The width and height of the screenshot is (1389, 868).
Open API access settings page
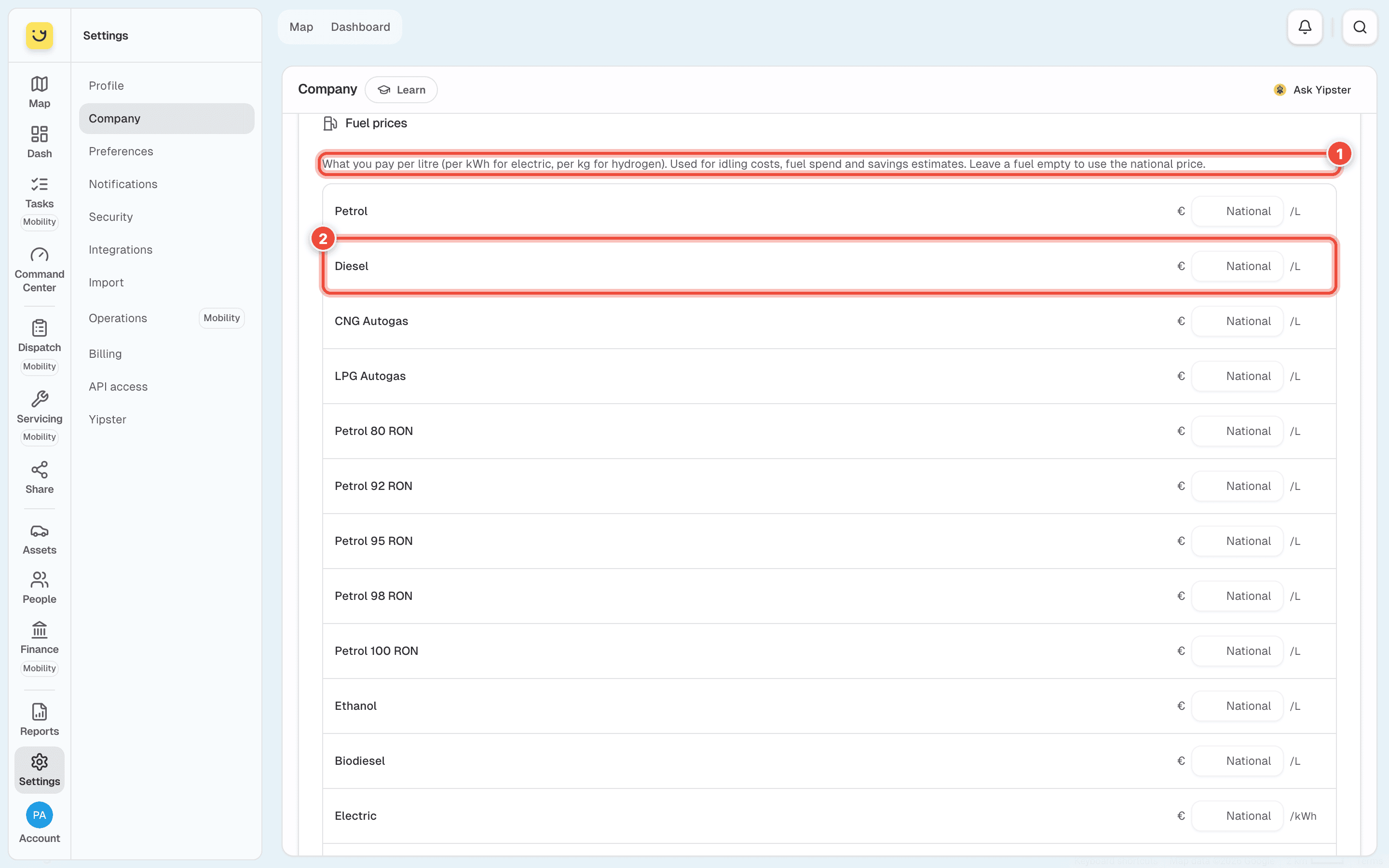pos(166,386)
